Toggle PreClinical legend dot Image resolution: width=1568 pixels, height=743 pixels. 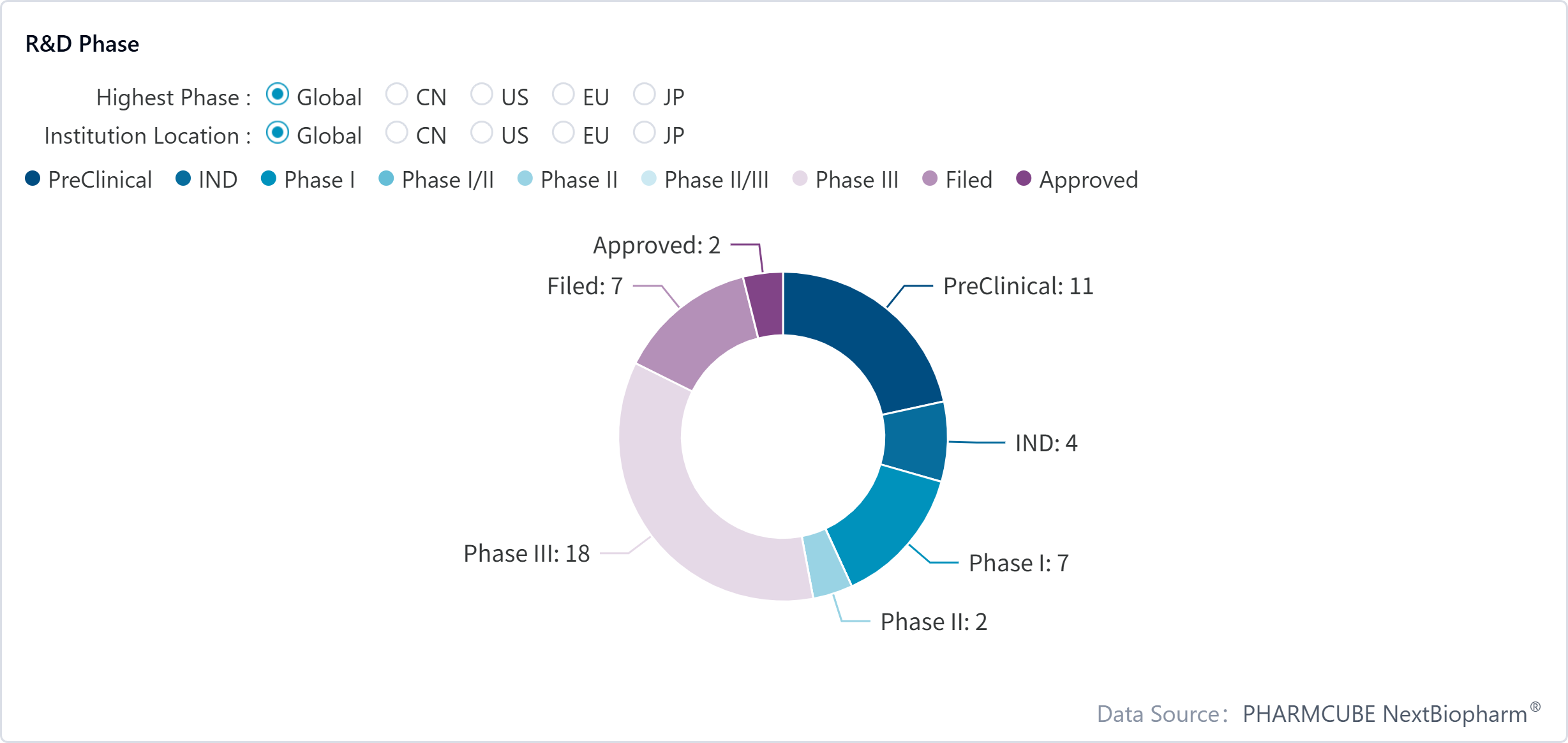tap(33, 179)
